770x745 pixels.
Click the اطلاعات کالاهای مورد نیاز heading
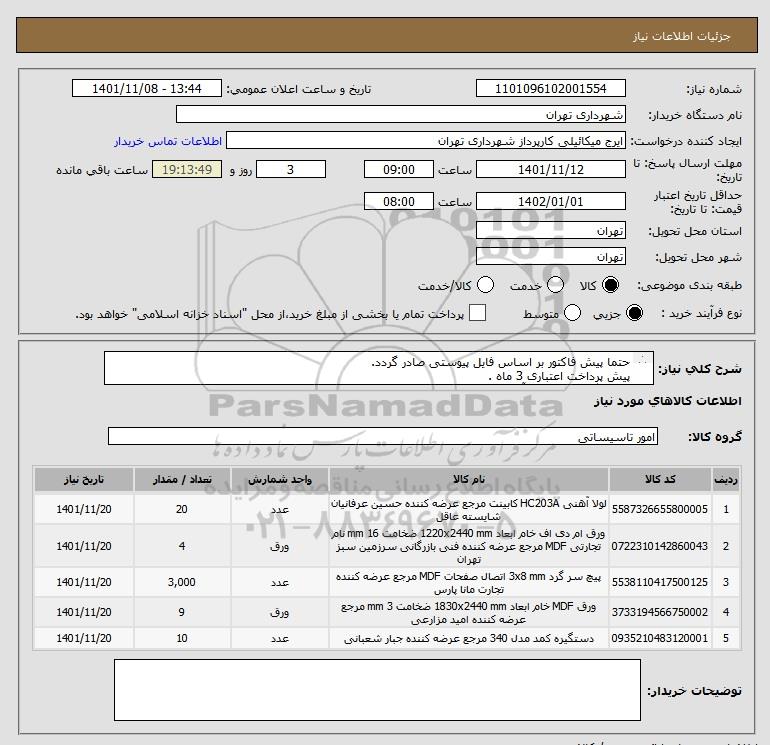pos(668,401)
